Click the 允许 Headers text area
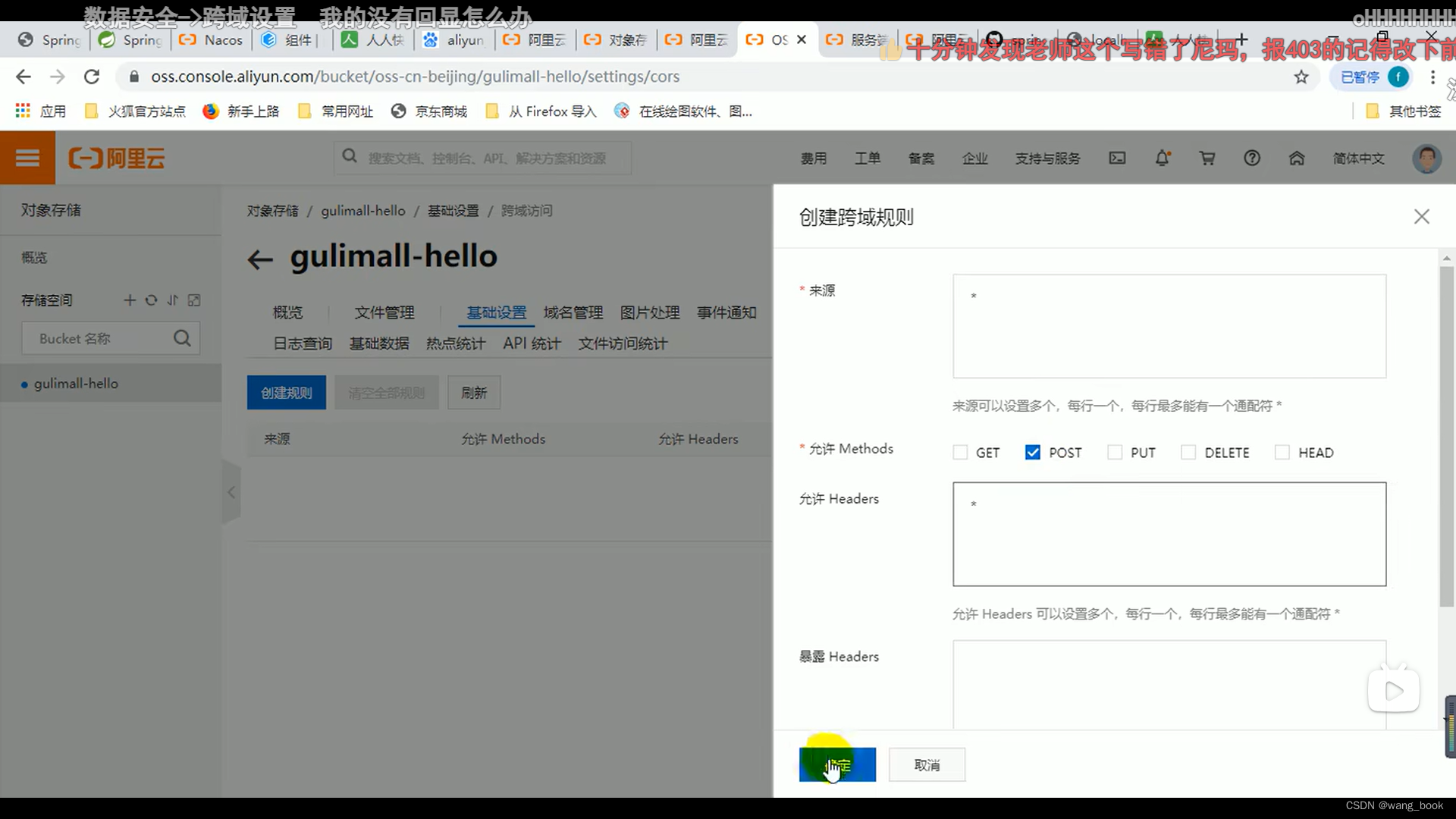This screenshot has height=819, width=1456. (1169, 534)
